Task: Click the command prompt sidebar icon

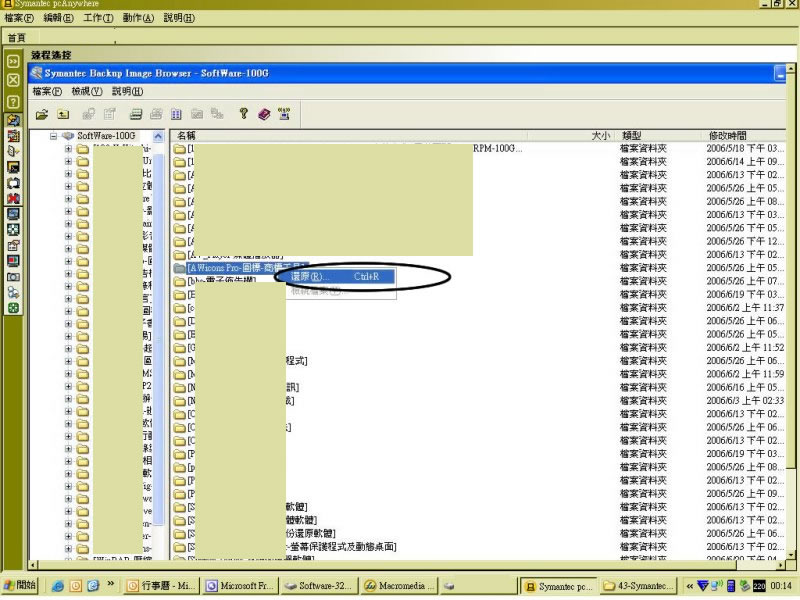Action: [x=13, y=167]
